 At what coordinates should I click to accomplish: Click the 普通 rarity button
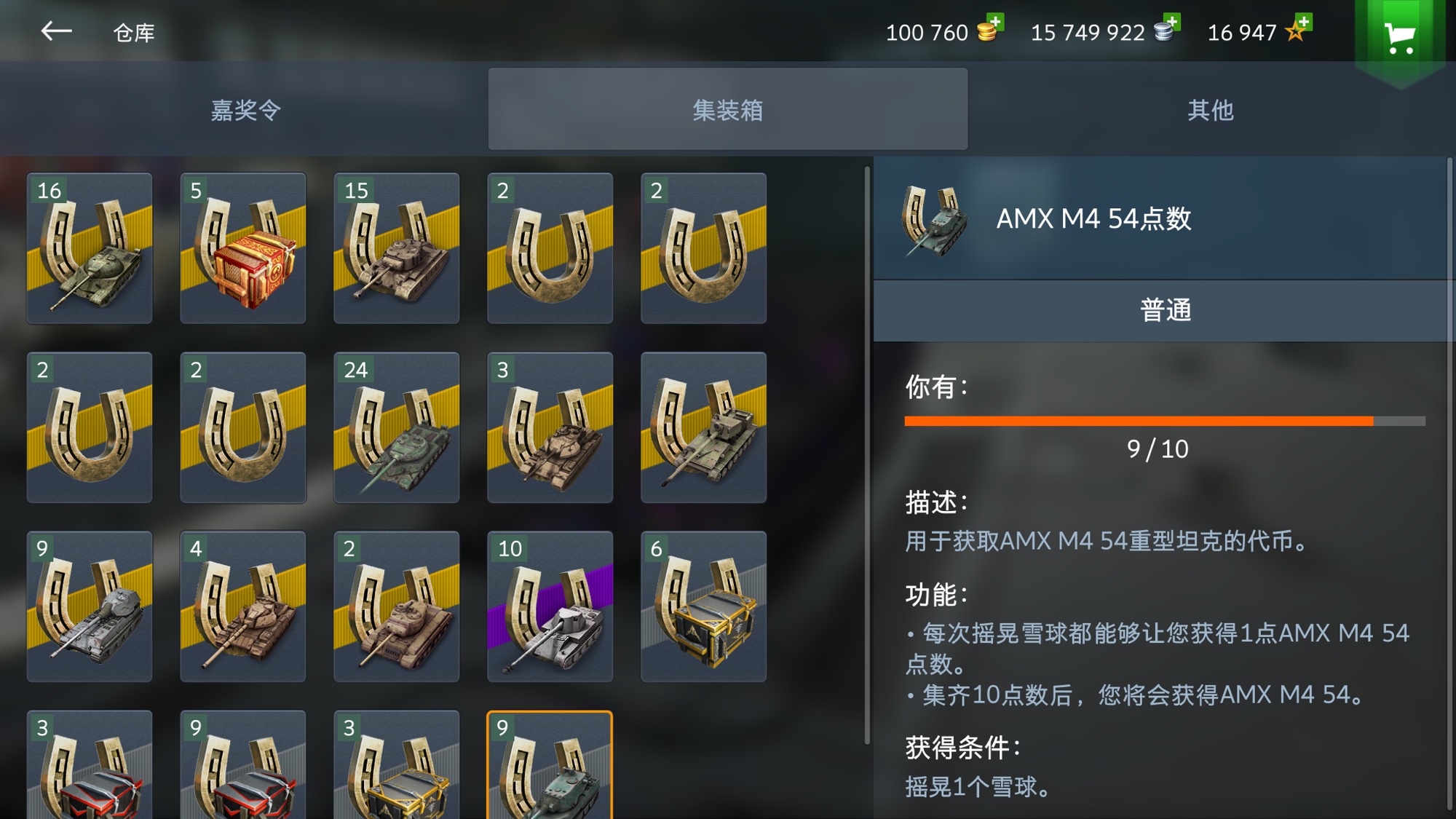[x=1165, y=311]
